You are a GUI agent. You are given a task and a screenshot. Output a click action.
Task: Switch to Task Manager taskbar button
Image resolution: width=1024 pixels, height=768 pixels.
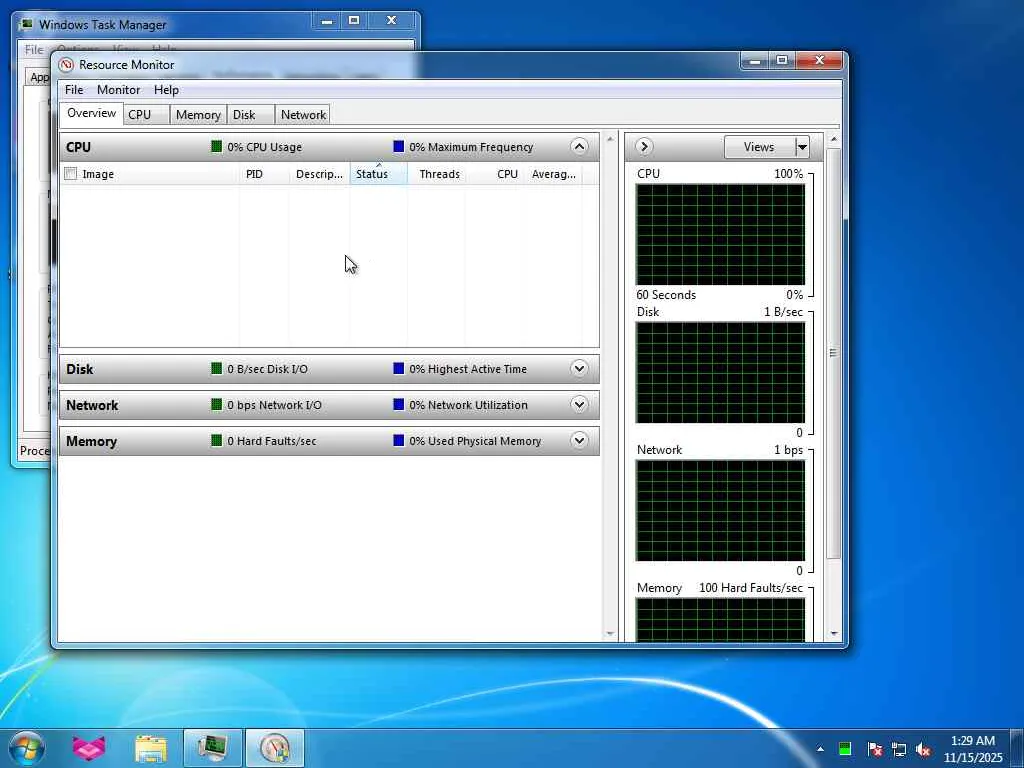coord(213,748)
